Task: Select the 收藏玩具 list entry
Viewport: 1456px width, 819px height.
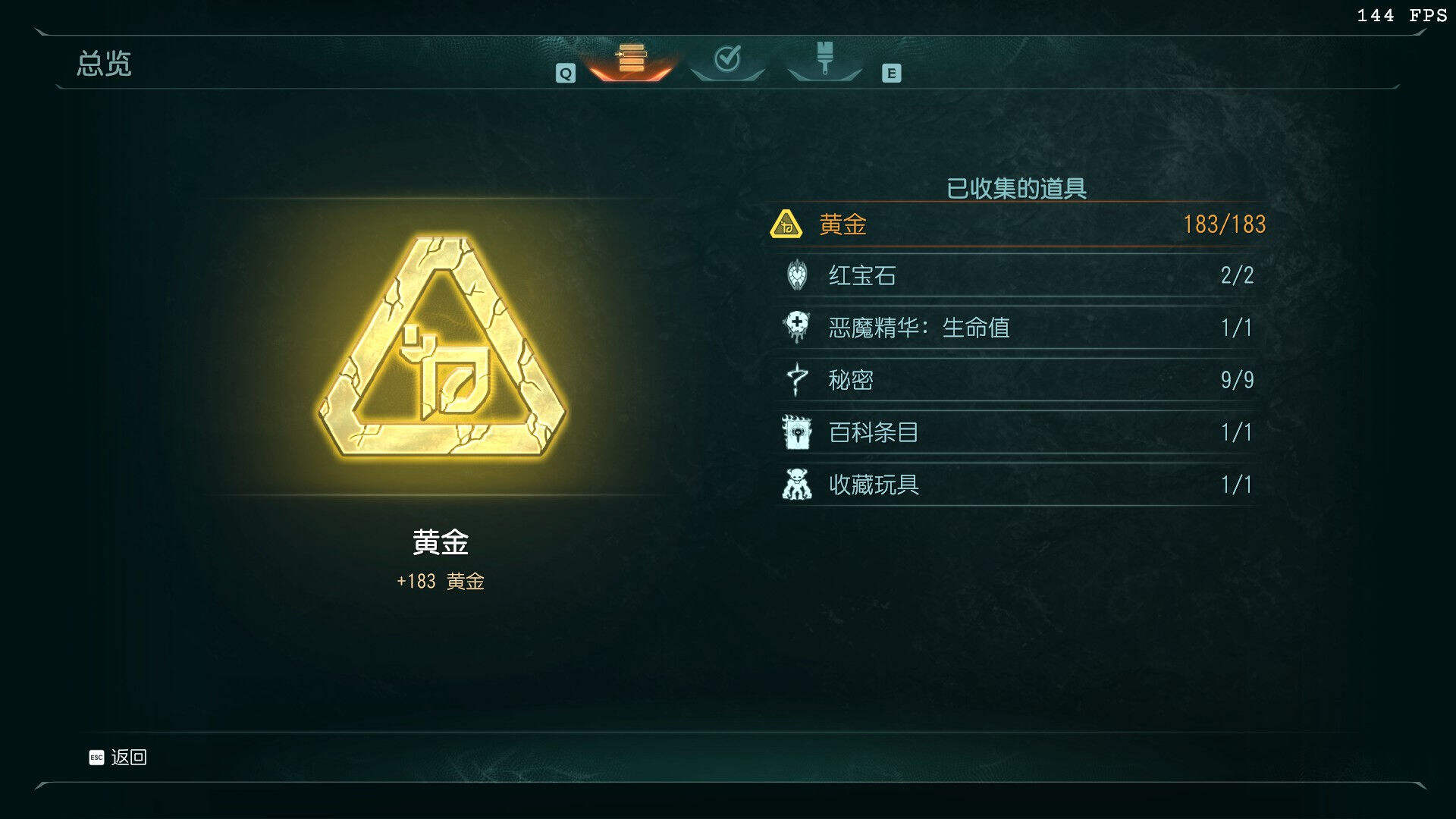Action: tap(1018, 485)
